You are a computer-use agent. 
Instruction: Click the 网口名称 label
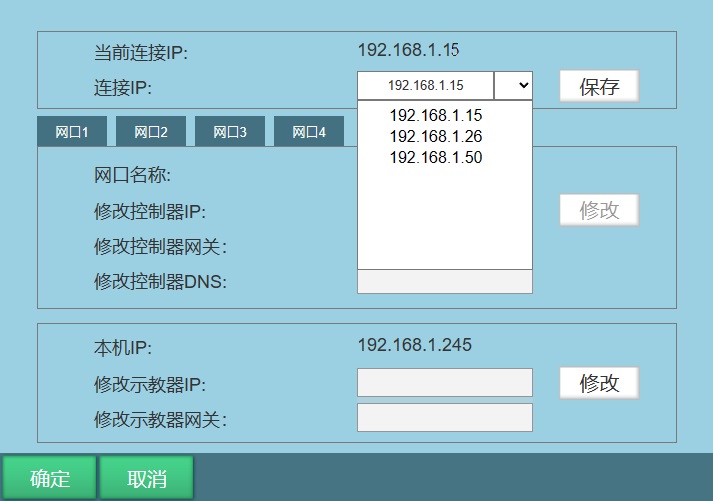(133, 176)
